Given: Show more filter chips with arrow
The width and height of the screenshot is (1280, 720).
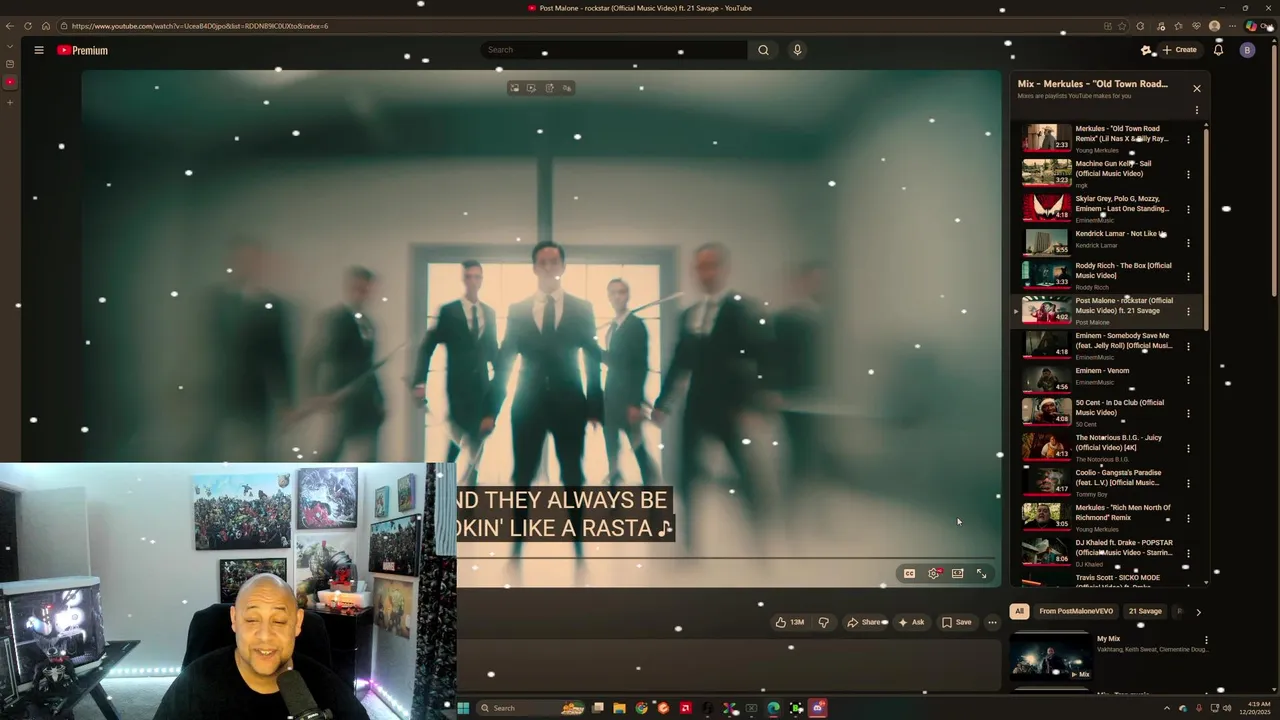Looking at the screenshot, I should click(1198, 611).
